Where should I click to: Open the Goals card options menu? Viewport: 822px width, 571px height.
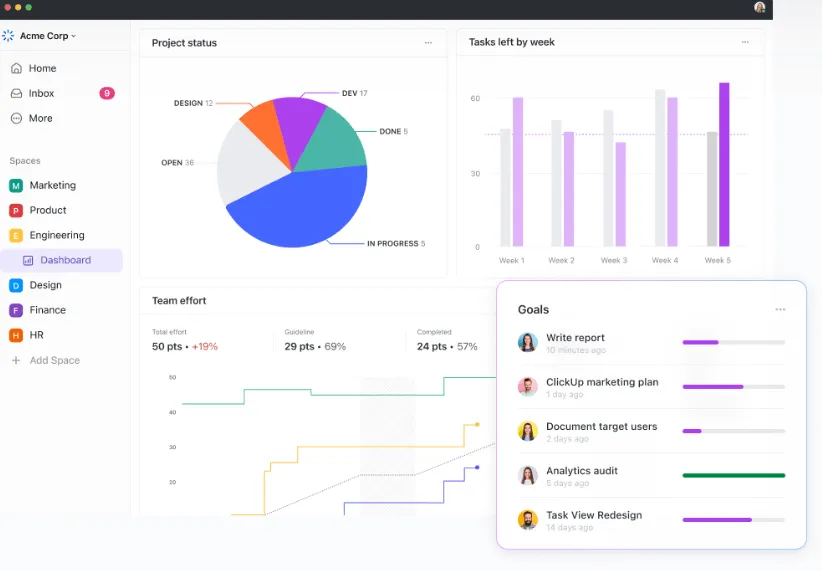(x=780, y=309)
